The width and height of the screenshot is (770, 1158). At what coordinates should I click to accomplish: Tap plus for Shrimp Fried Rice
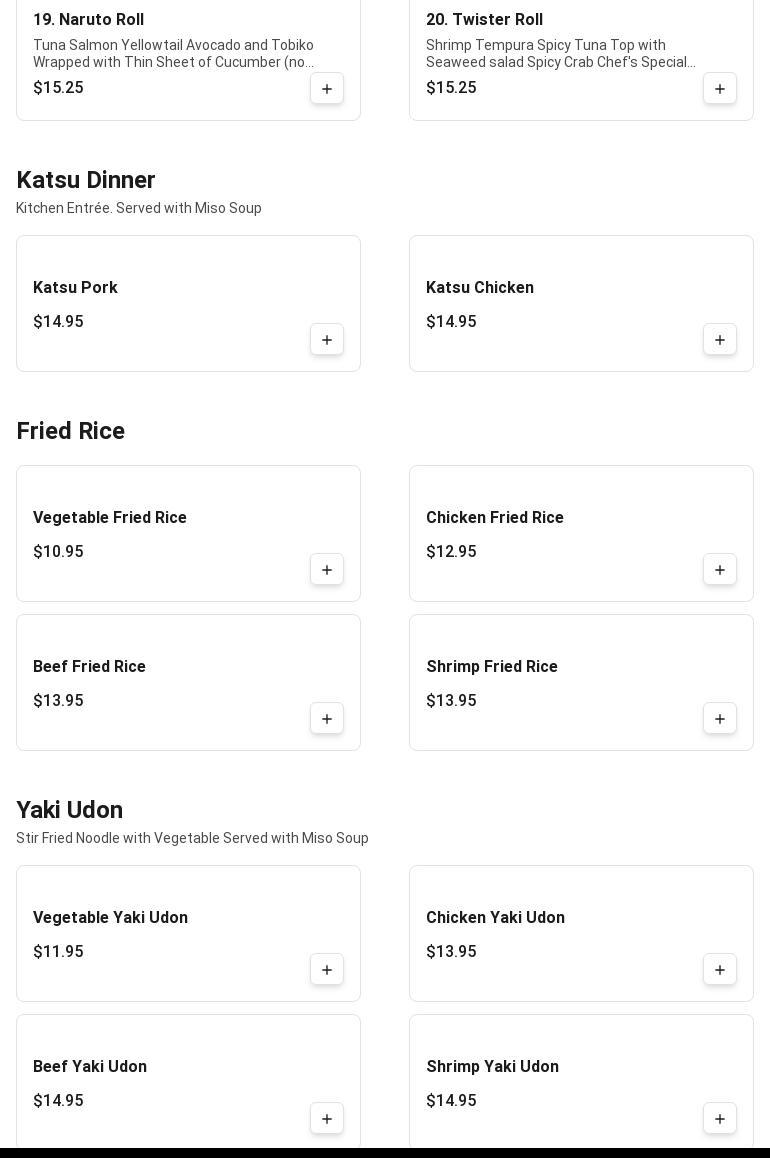(720, 719)
